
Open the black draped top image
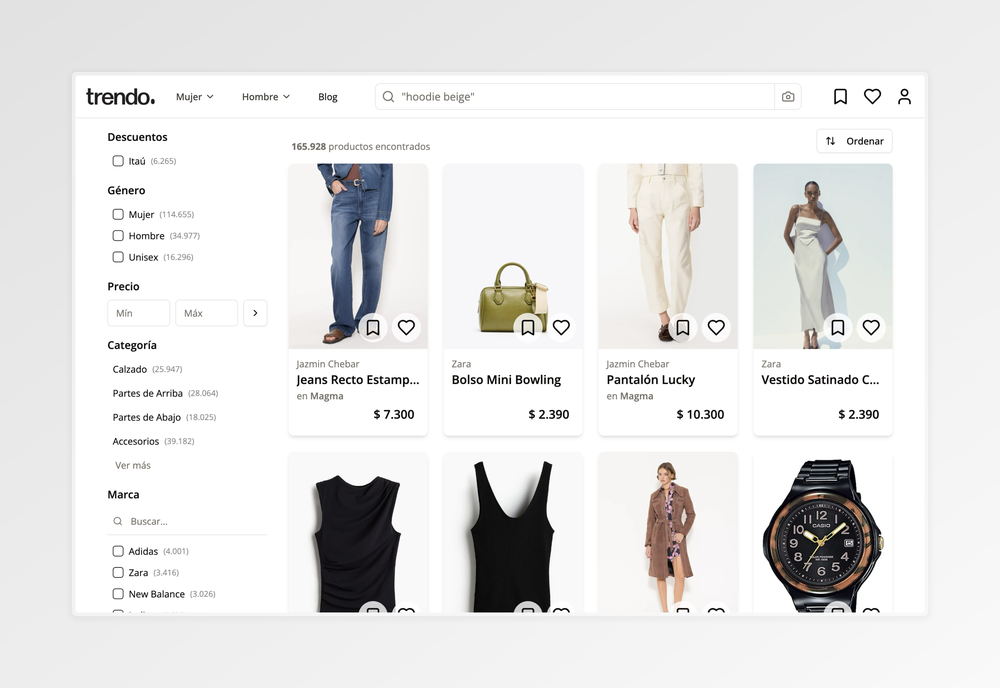tap(358, 532)
